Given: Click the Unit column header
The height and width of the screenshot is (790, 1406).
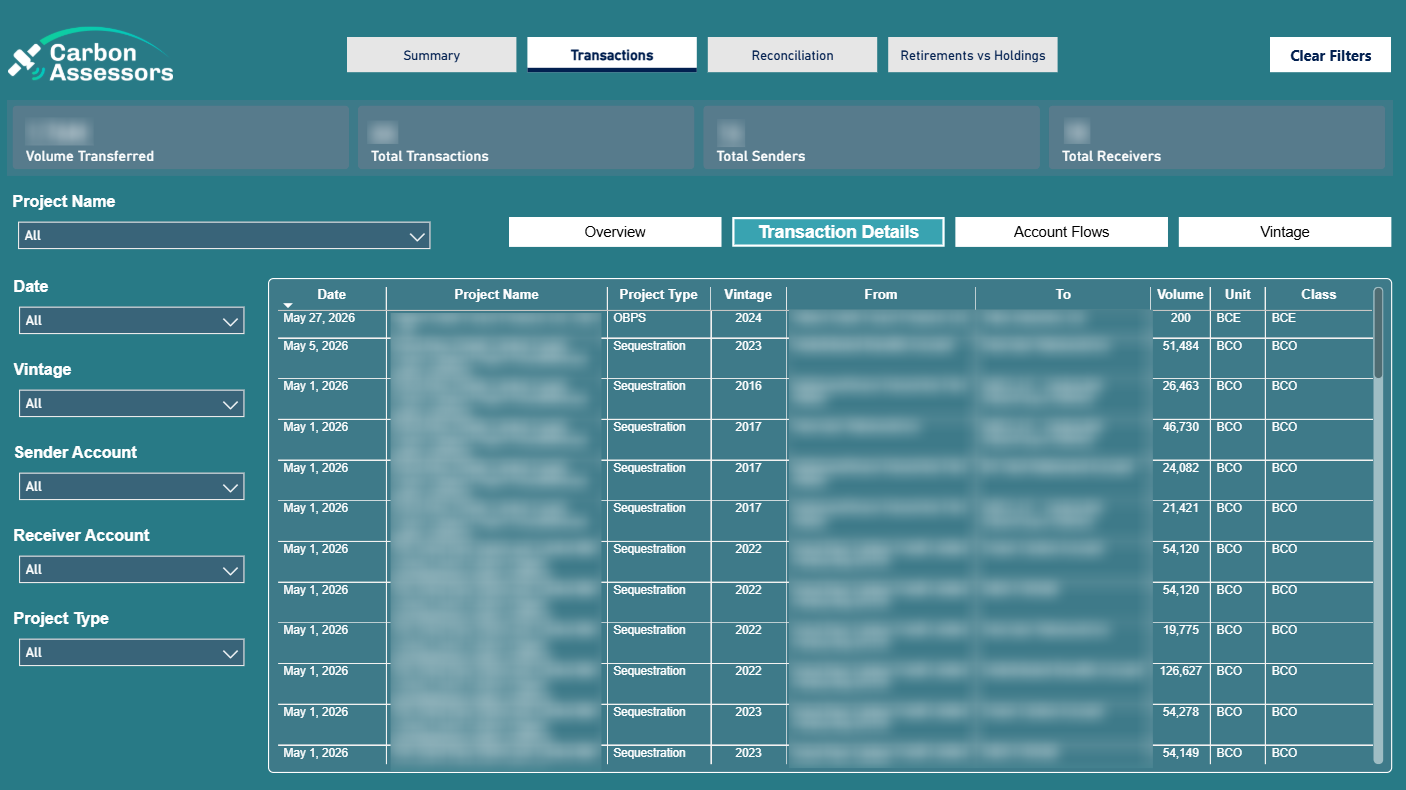Looking at the screenshot, I should tap(1238, 294).
